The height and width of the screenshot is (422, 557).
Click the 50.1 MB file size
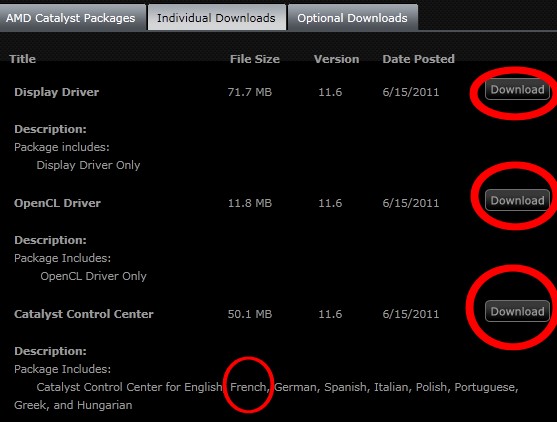pyautogui.click(x=250, y=314)
